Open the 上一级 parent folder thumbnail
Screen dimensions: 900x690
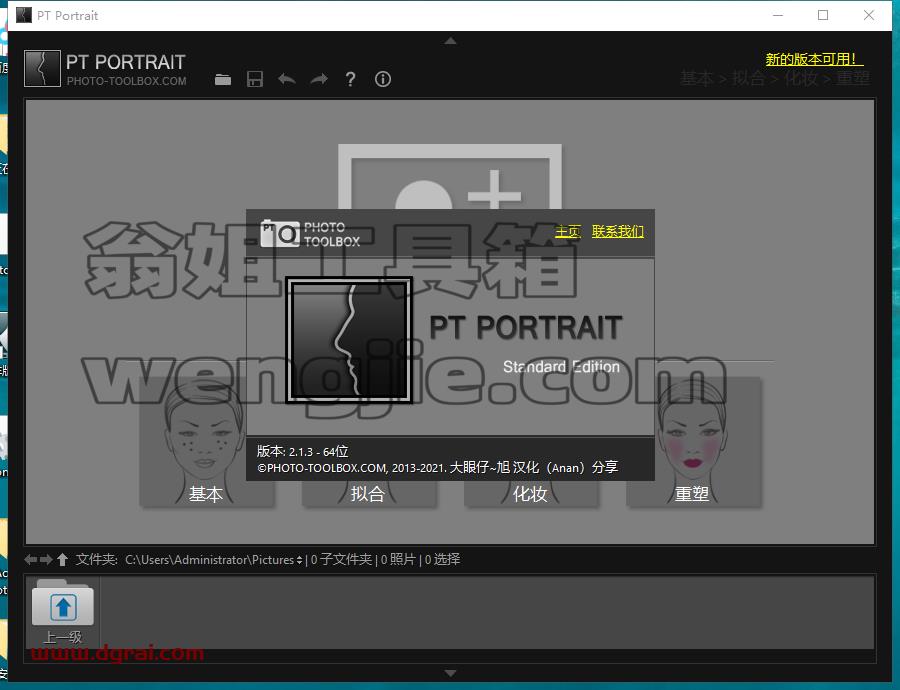[x=63, y=612]
